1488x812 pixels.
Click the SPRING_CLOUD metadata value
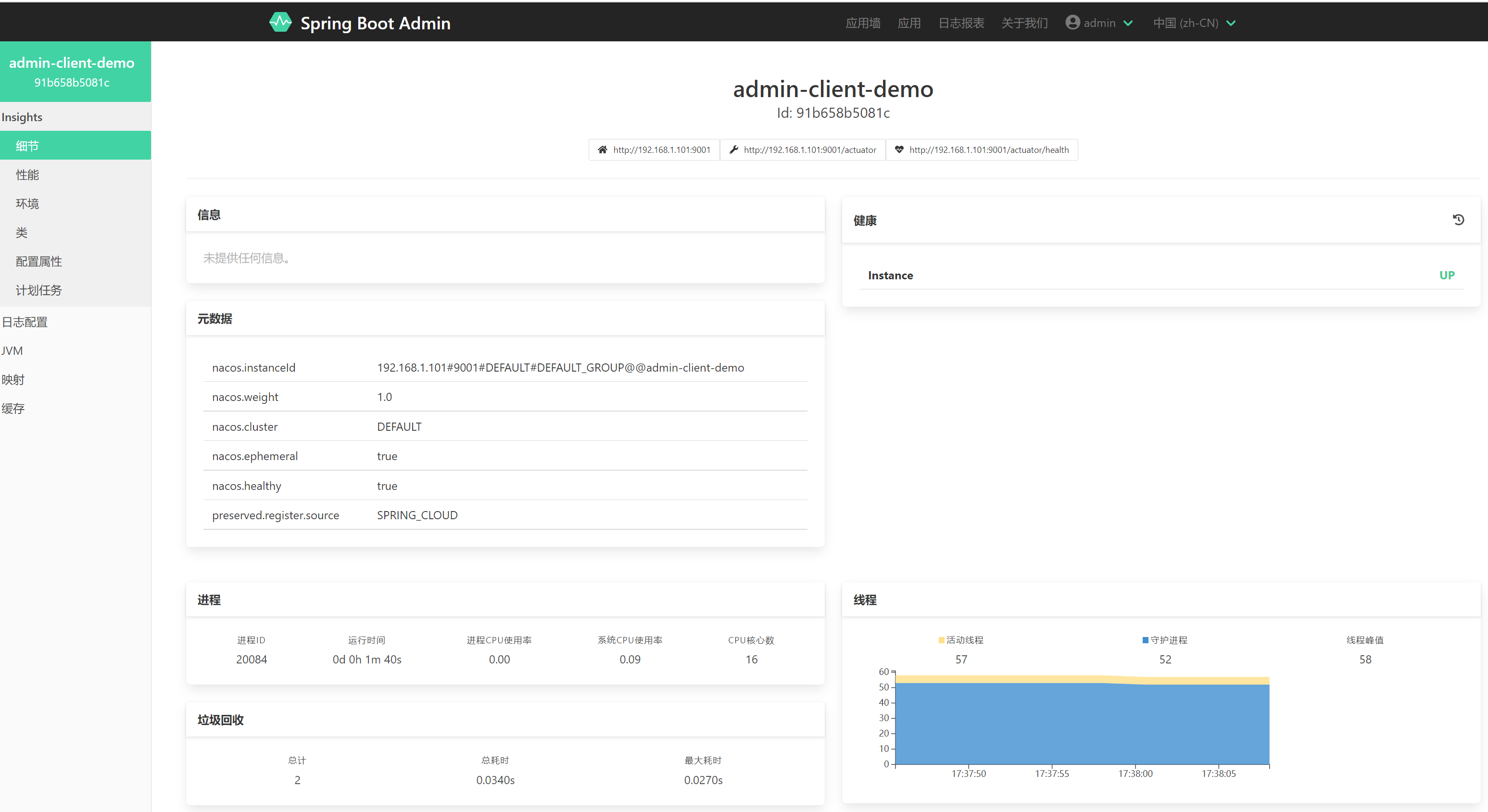[417, 515]
